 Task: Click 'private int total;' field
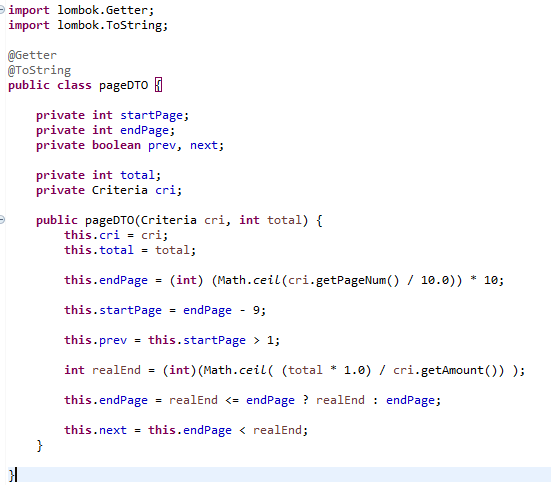point(98,175)
